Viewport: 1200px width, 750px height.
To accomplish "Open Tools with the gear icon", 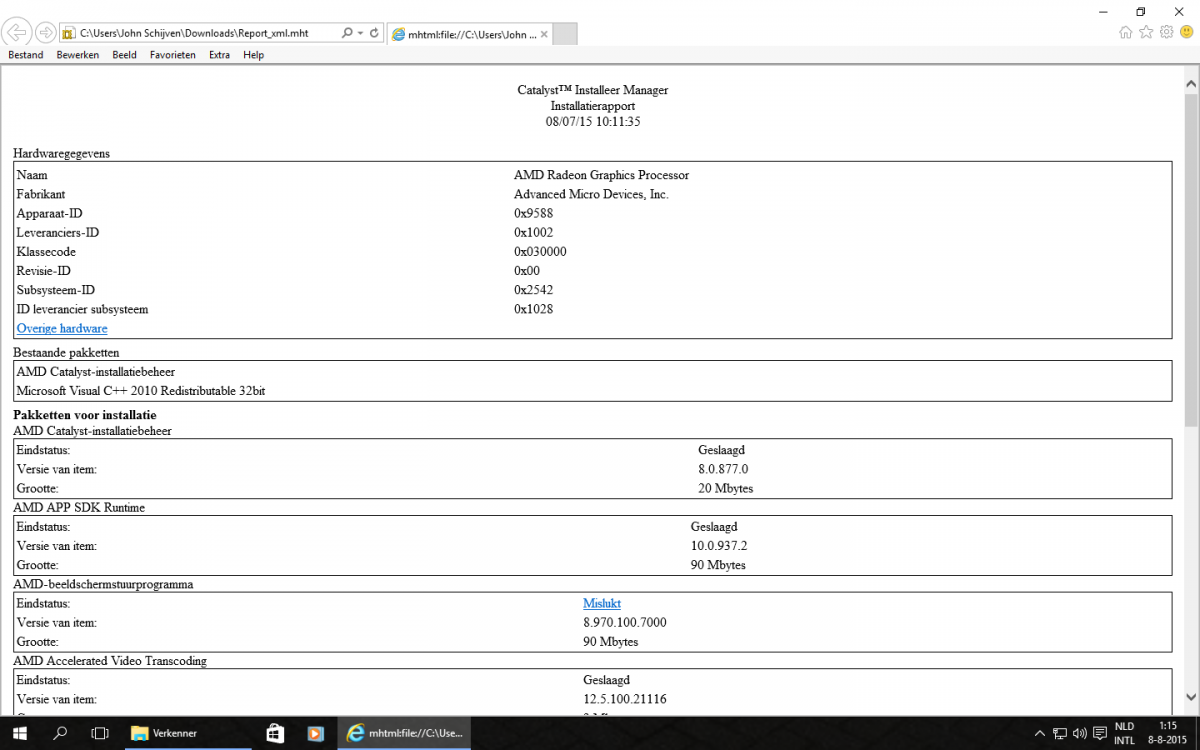I will click(1166, 33).
